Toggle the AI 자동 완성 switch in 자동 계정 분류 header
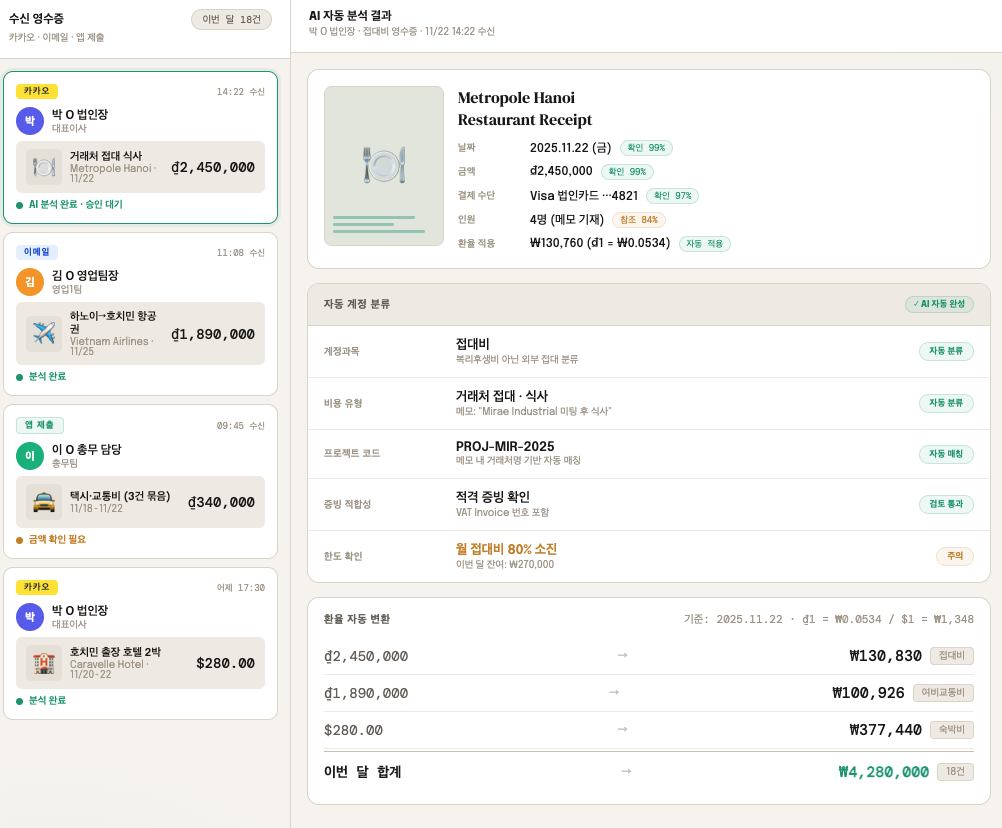The image size is (1002, 828). click(940, 304)
